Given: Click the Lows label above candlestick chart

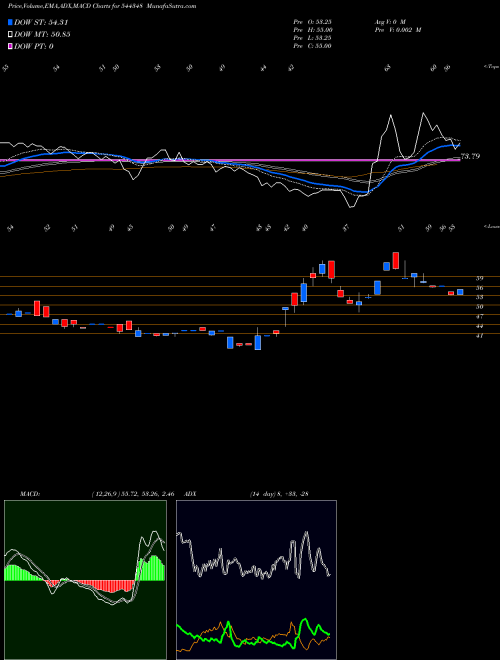Looking at the screenshot, I should point(491,226).
